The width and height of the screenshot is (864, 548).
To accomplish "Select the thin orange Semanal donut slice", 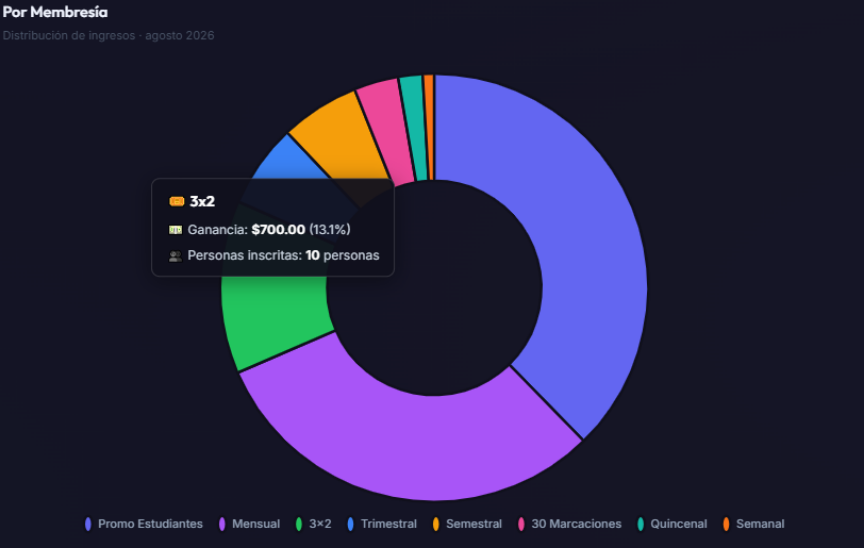I will [429, 127].
